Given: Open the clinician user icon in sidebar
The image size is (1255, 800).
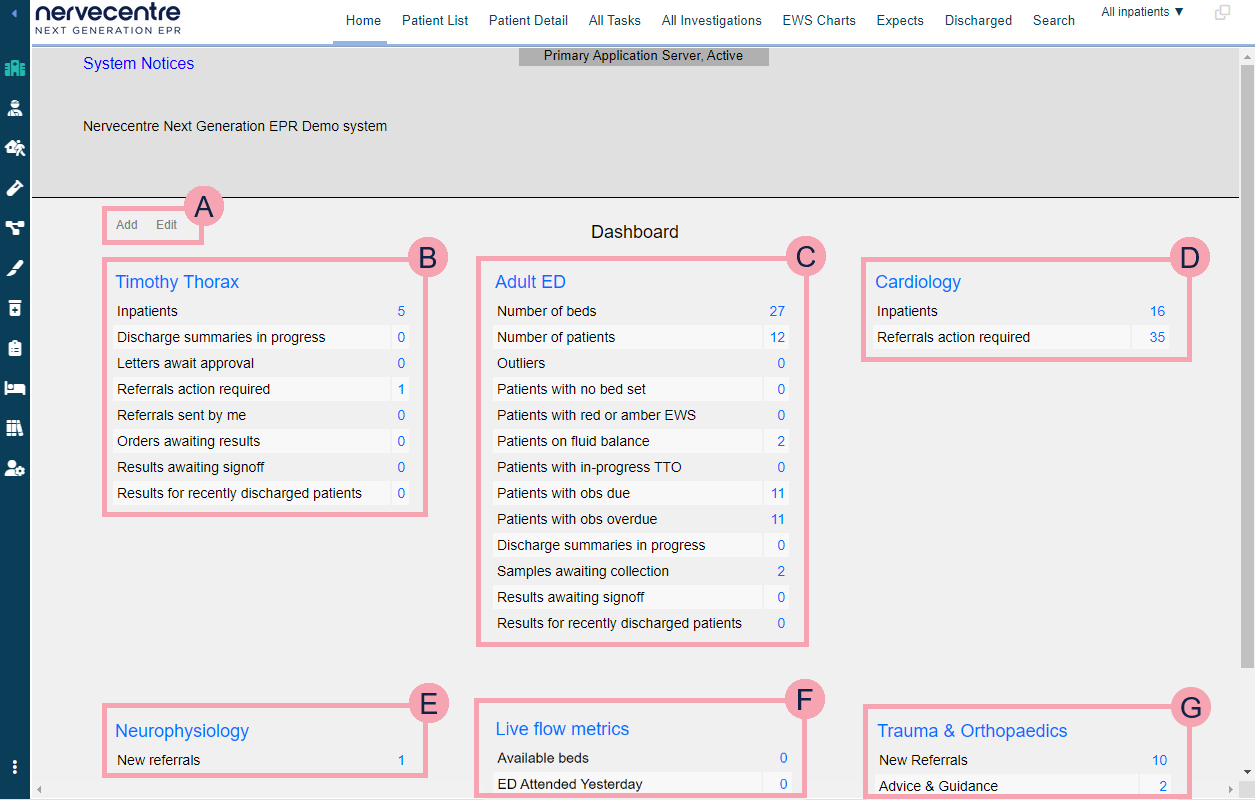Looking at the screenshot, I should tap(15, 108).
